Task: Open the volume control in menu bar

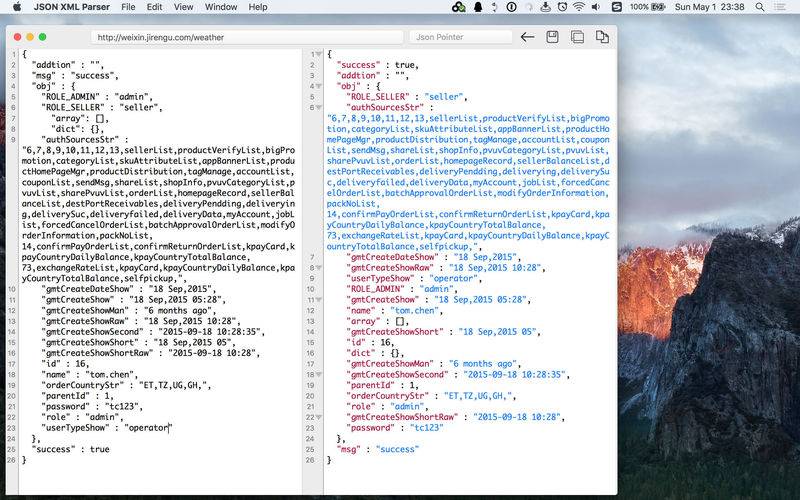Action: click(x=595, y=7)
